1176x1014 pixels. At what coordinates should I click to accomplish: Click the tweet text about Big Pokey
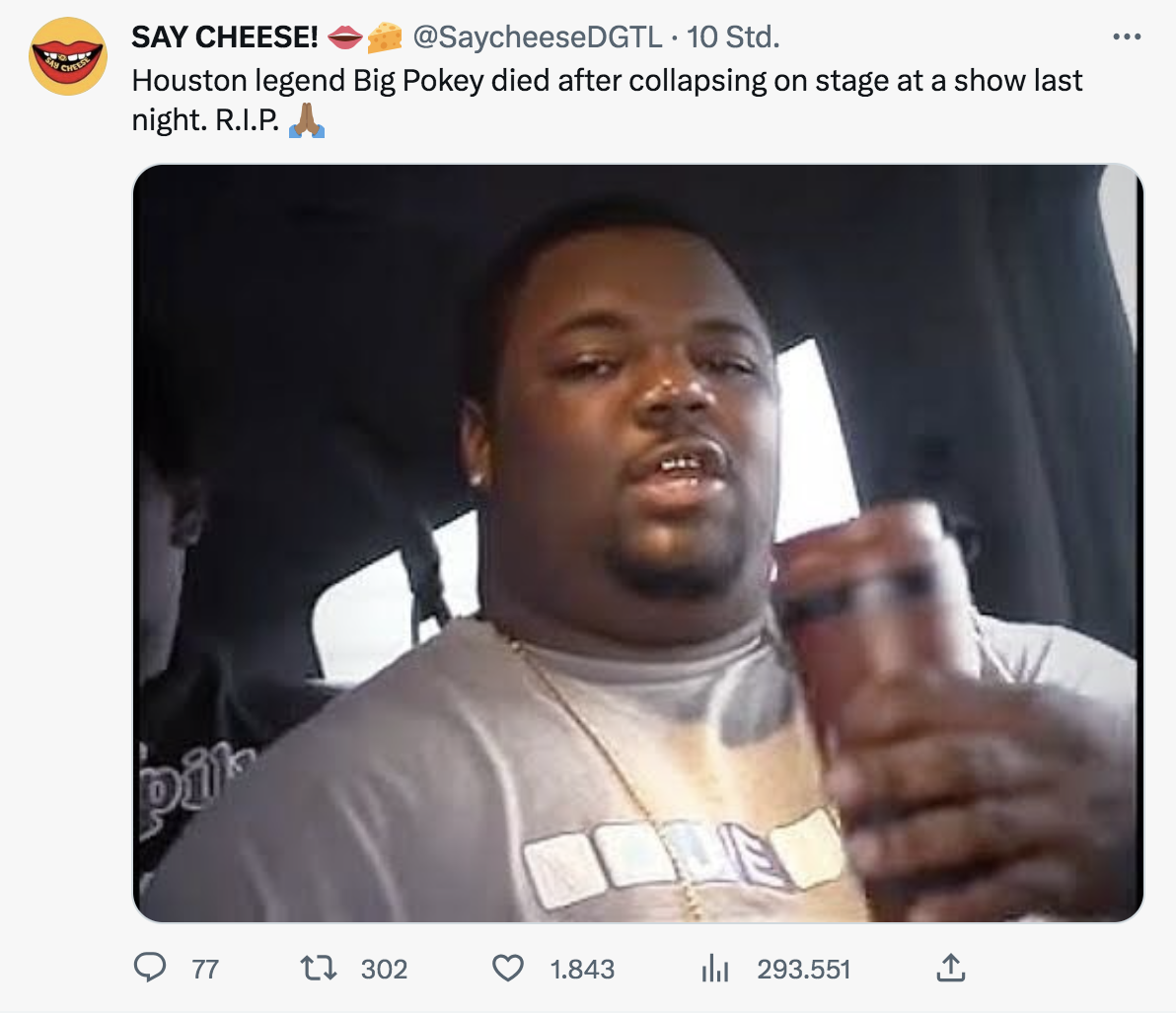[x=607, y=81]
